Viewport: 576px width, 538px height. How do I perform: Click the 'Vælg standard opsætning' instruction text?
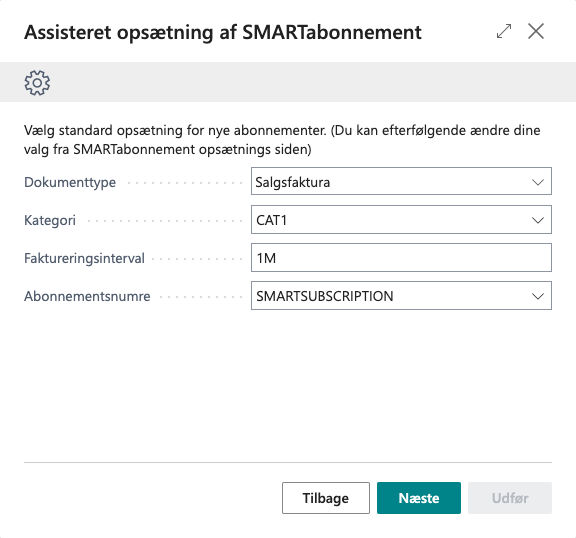pos(282,140)
